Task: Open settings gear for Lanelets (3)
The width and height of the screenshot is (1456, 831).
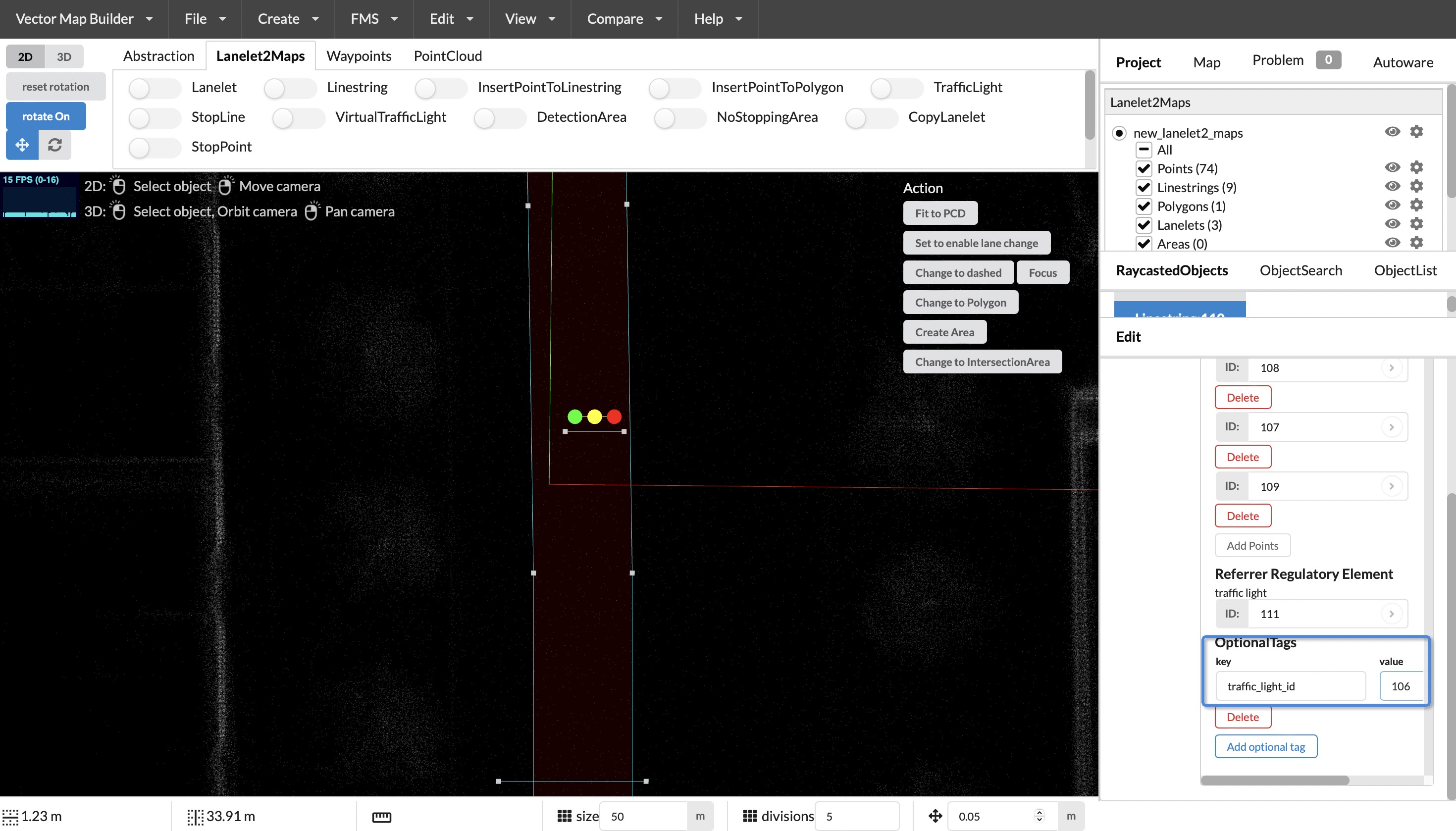Action: [1416, 224]
